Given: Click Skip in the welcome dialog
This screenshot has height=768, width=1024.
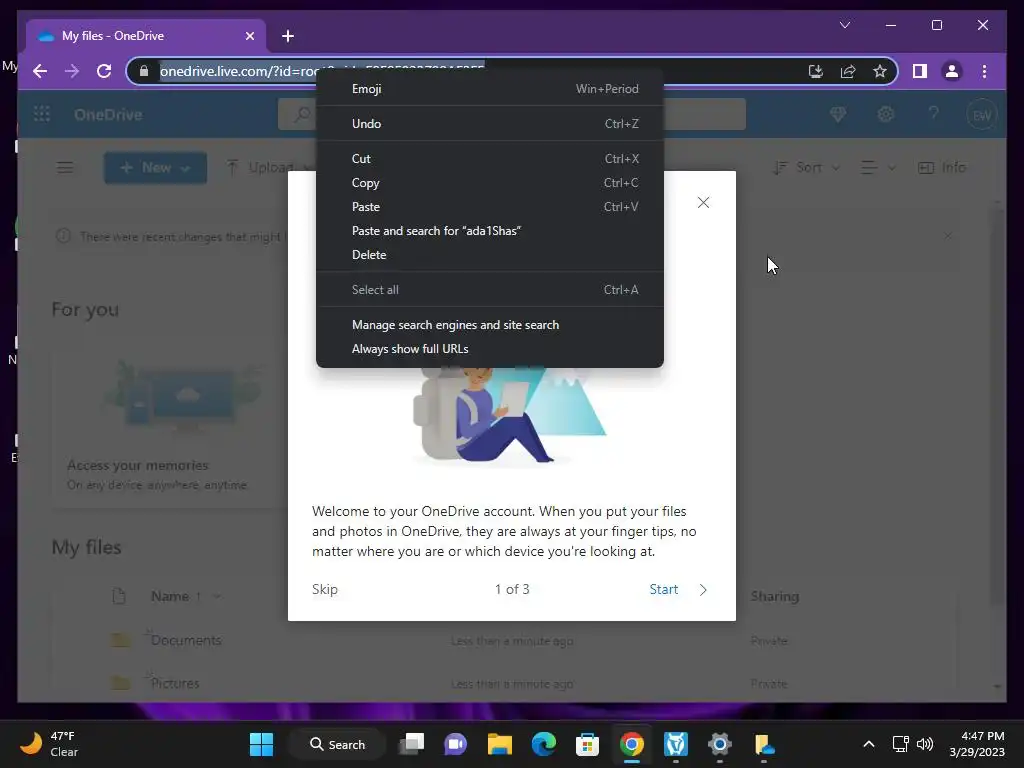Looking at the screenshot, I should pos(325,589).
